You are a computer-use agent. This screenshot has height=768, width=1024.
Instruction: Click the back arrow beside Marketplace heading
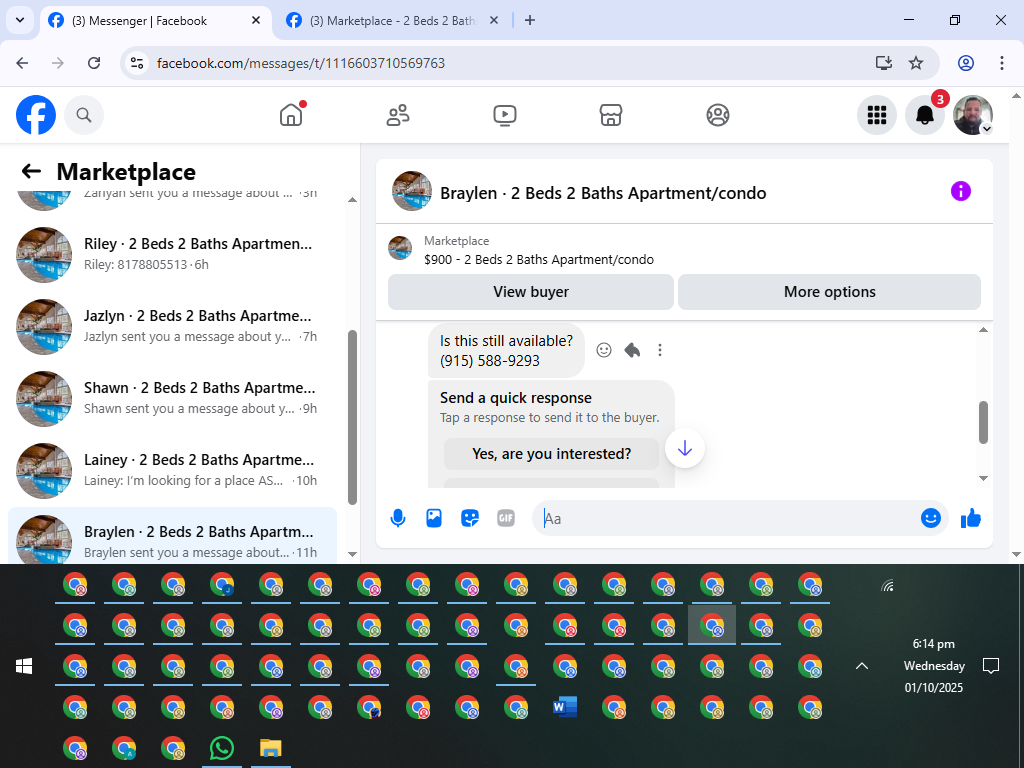tap(31, 171)
